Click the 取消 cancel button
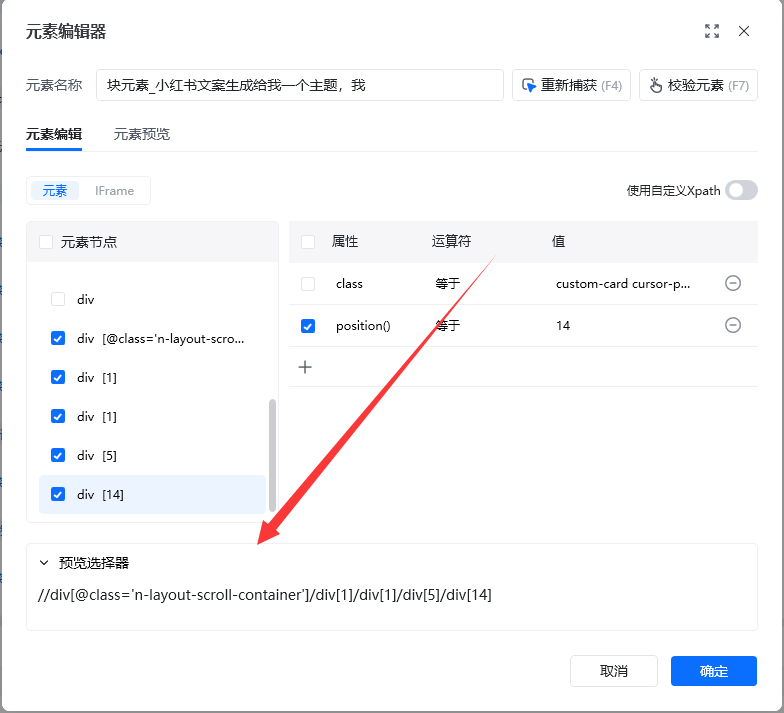 [613, 671]
